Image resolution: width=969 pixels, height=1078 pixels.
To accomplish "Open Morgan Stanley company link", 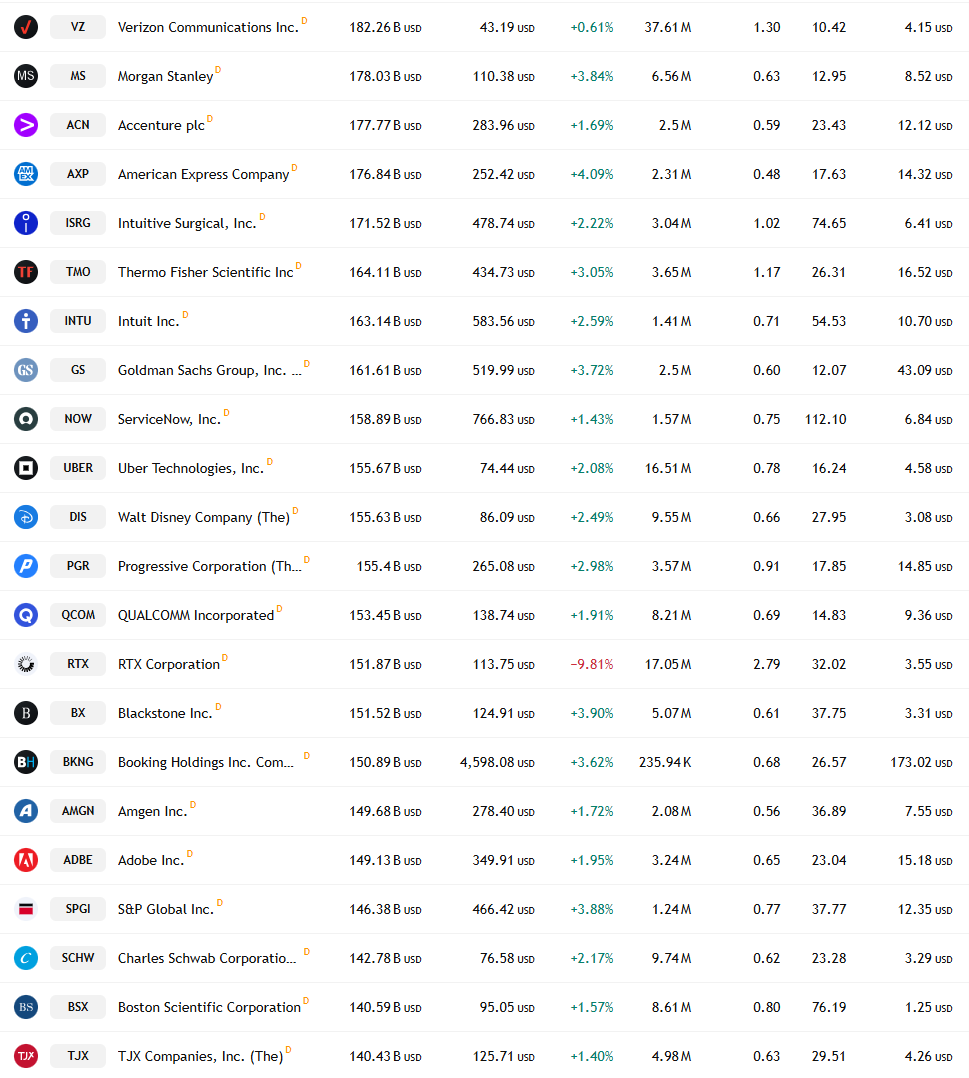I will coord(165,76).
